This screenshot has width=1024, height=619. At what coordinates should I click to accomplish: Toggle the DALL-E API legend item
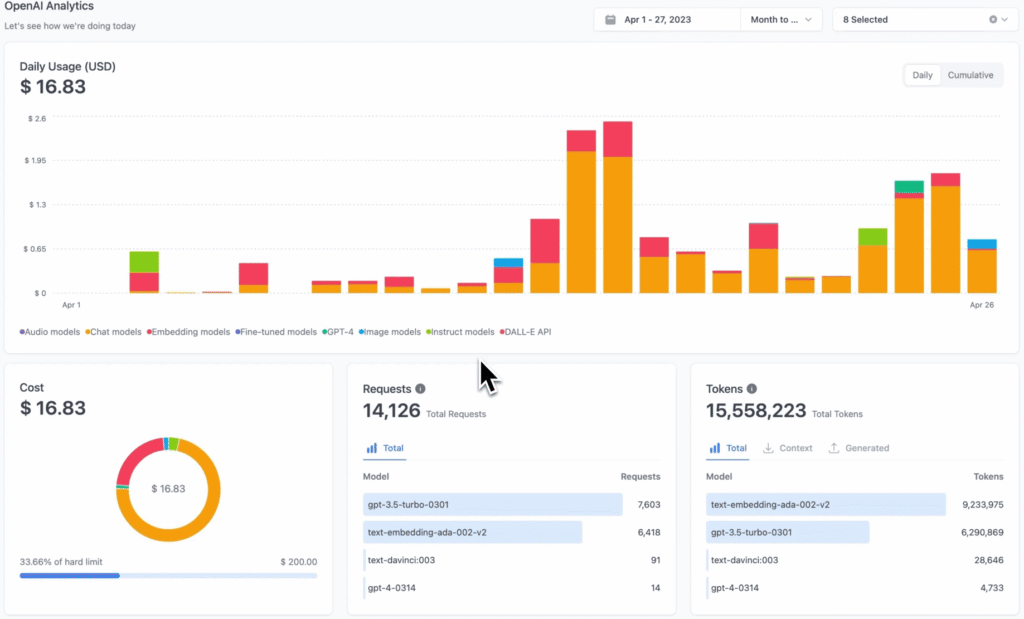(526, 332)
